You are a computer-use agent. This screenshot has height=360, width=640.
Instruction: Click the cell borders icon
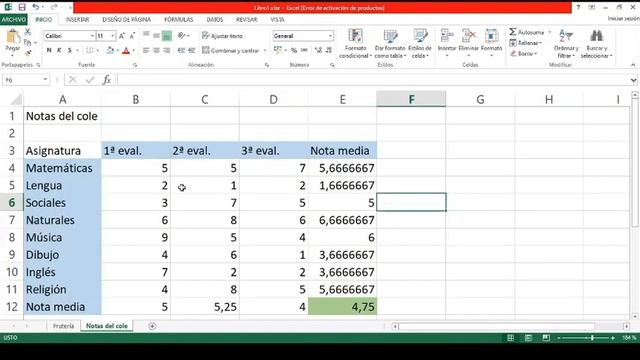click(x=89, y=50)
